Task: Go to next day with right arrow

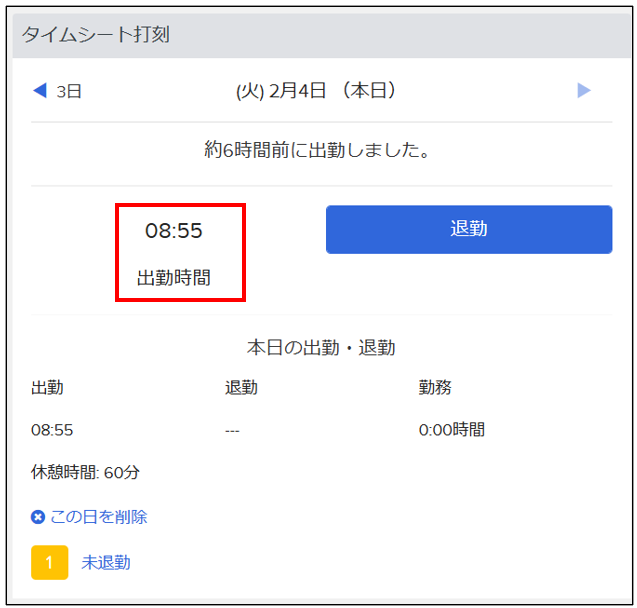Action: click(x=584, y=91)
